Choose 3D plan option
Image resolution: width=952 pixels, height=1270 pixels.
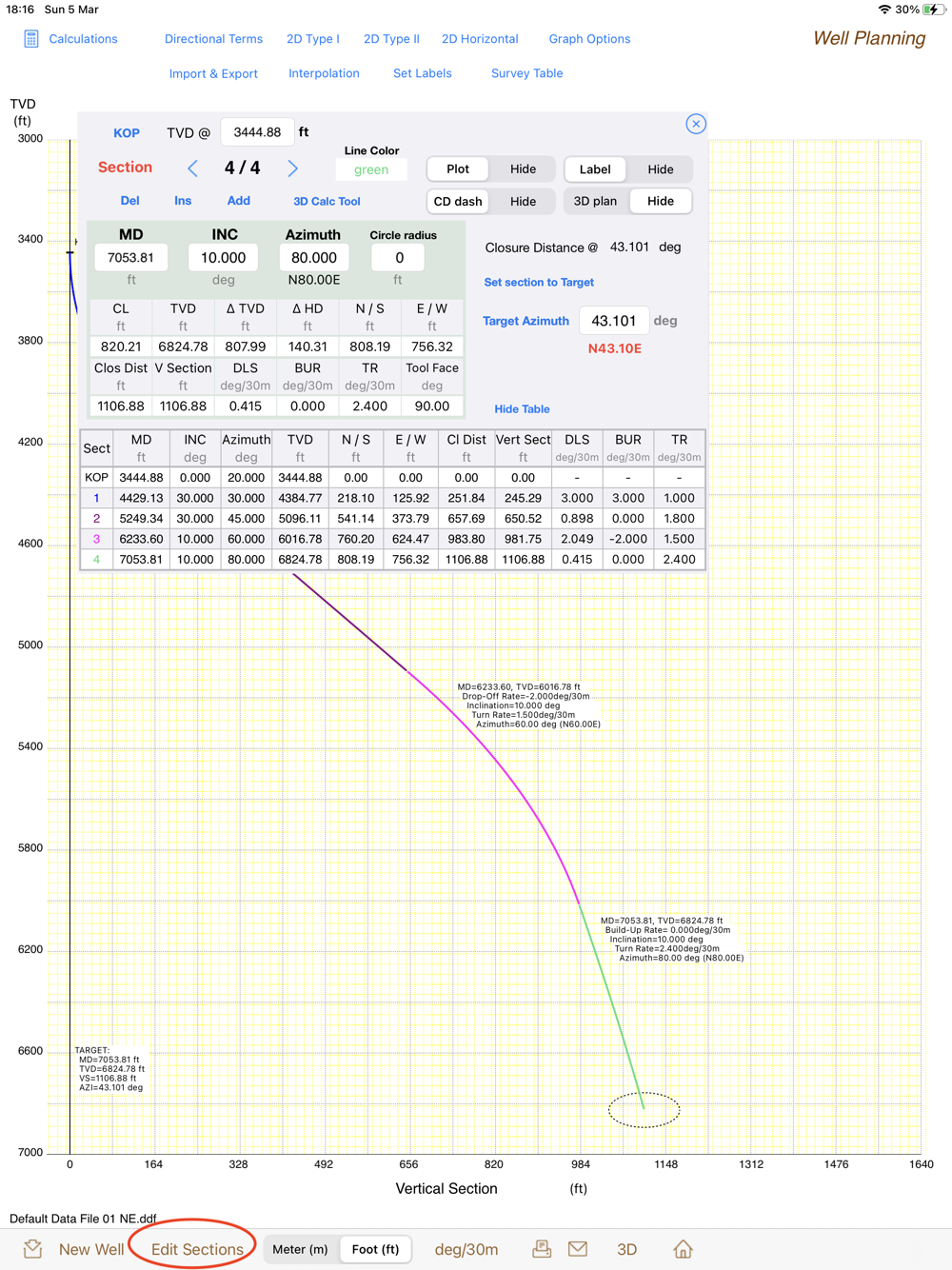pyautogui.click(x=595, y=202)
